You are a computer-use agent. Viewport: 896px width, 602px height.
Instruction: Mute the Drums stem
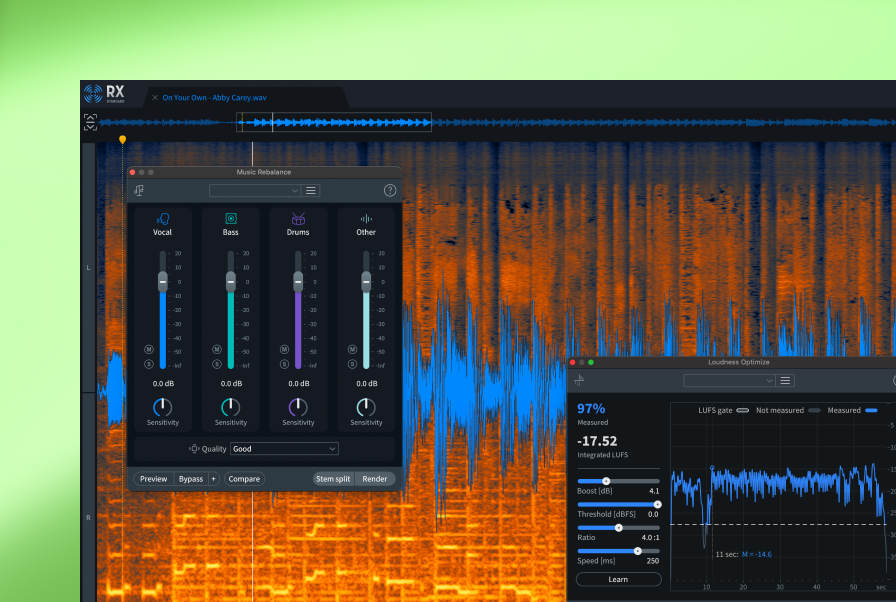point(284,350)
